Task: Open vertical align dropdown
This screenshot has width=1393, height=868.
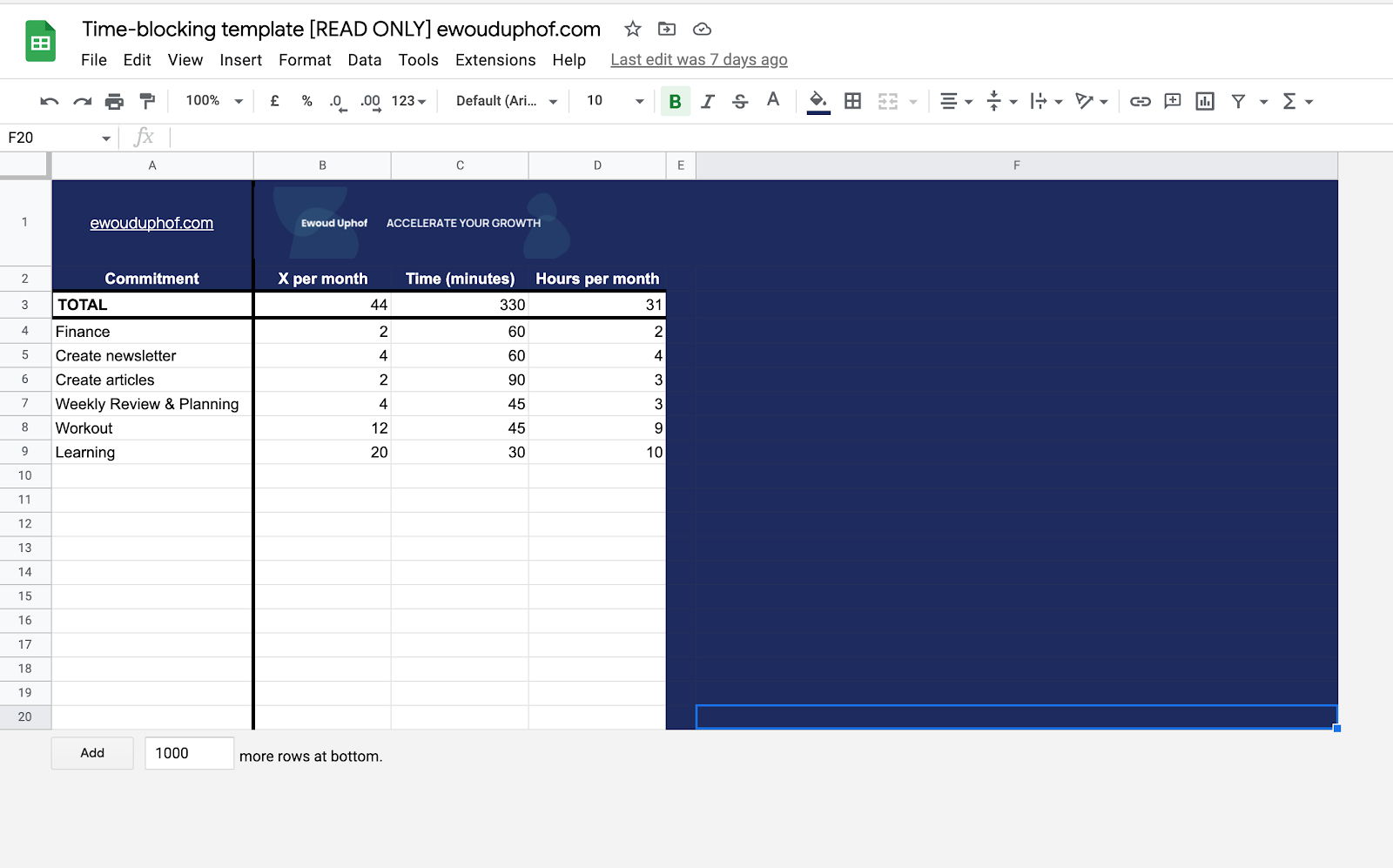Action: (1001, 102)
